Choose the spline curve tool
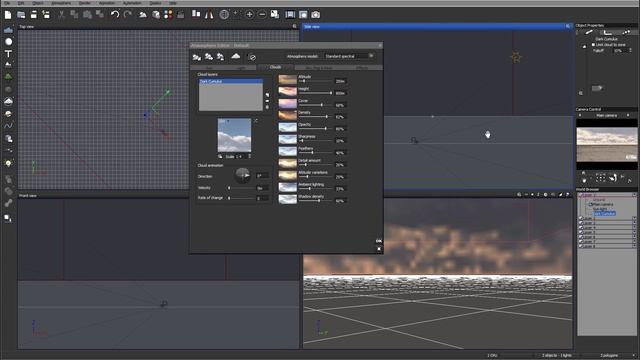The width and height of the screenshot is (640, 360). tap(8, 126)
